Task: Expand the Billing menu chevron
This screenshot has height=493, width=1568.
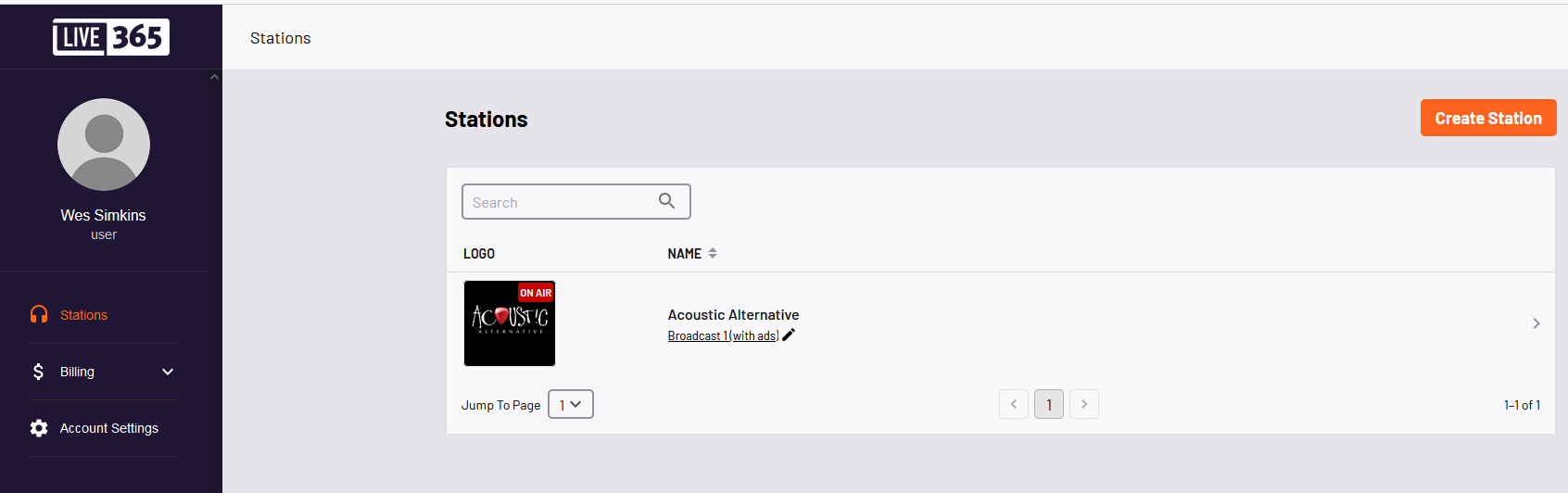Action: (168, 372)
